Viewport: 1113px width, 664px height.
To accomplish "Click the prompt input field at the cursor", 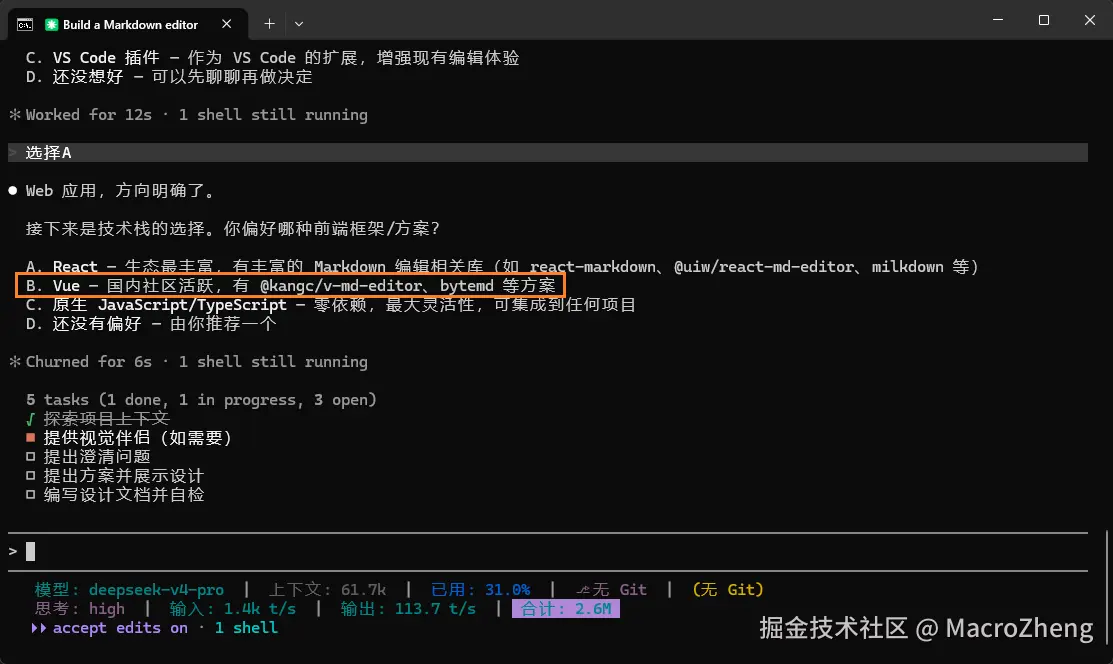I will pyautogui.click(x=547, y=551).
